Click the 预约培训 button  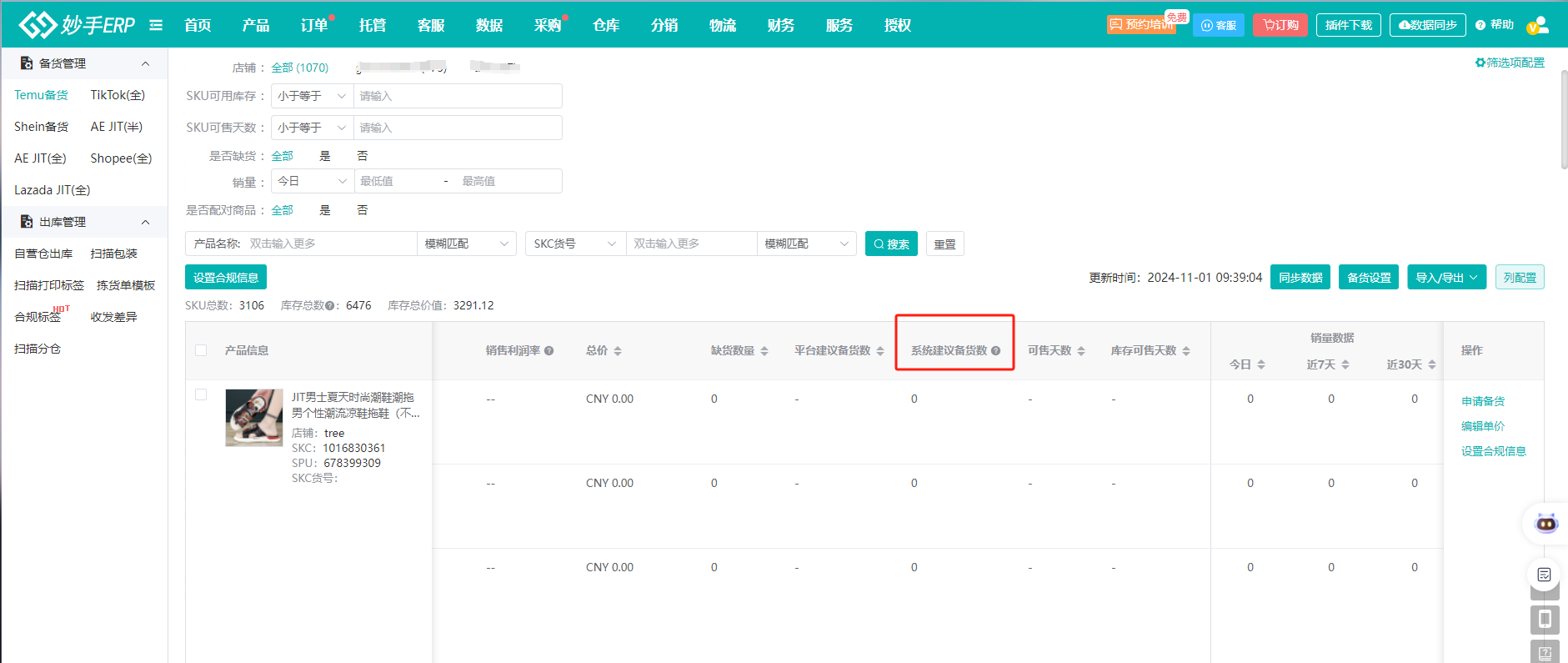1141,25
